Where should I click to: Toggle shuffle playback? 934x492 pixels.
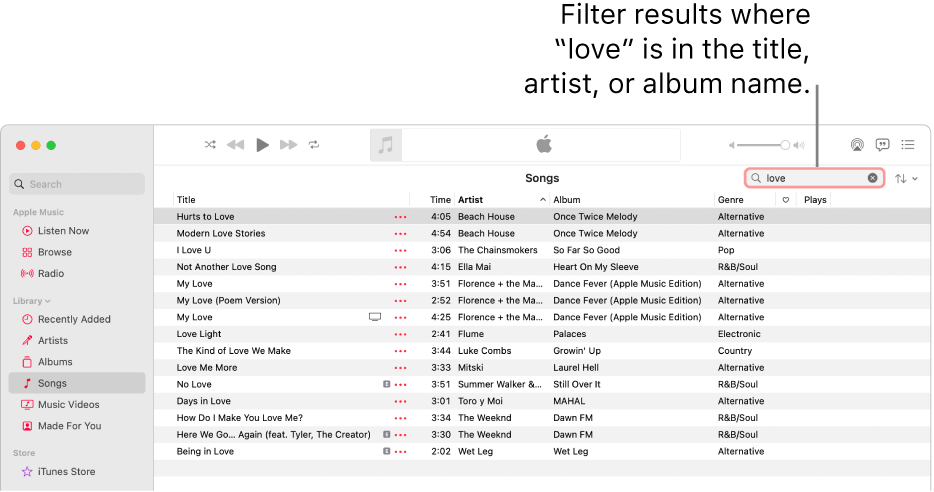[x=210, y=145]
